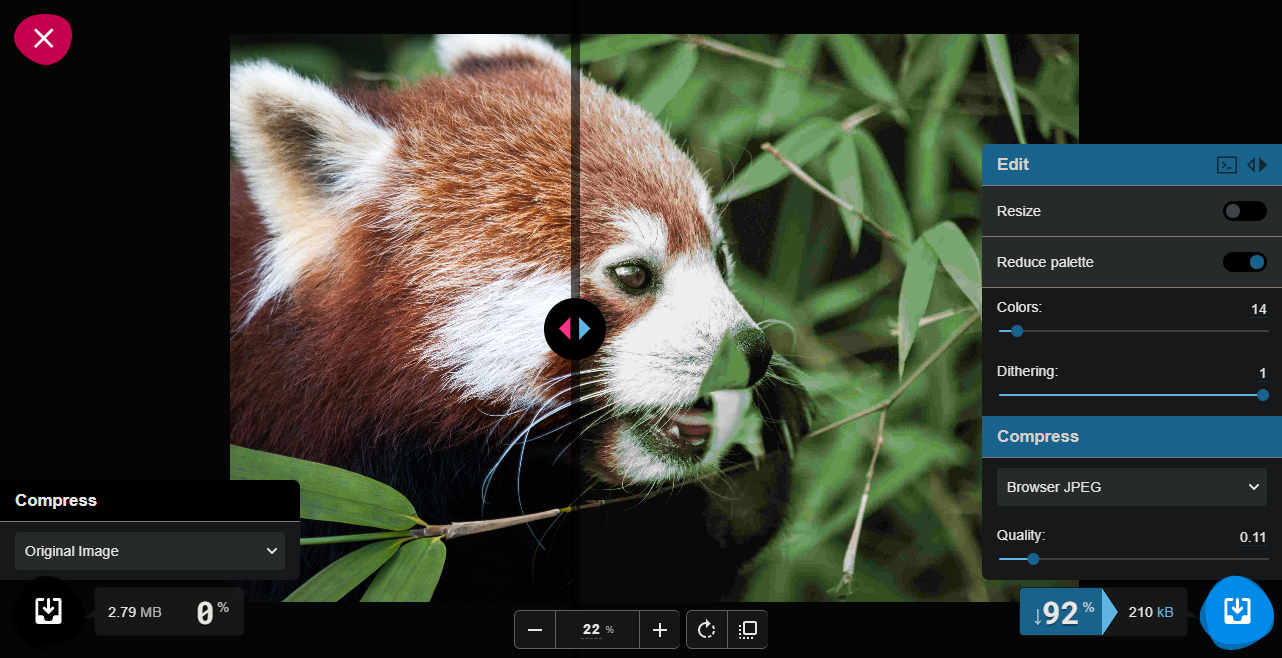The width and height of the screenshot is (1282, 658).
Task: Toggle the background pattern icon
Action: 747,630
